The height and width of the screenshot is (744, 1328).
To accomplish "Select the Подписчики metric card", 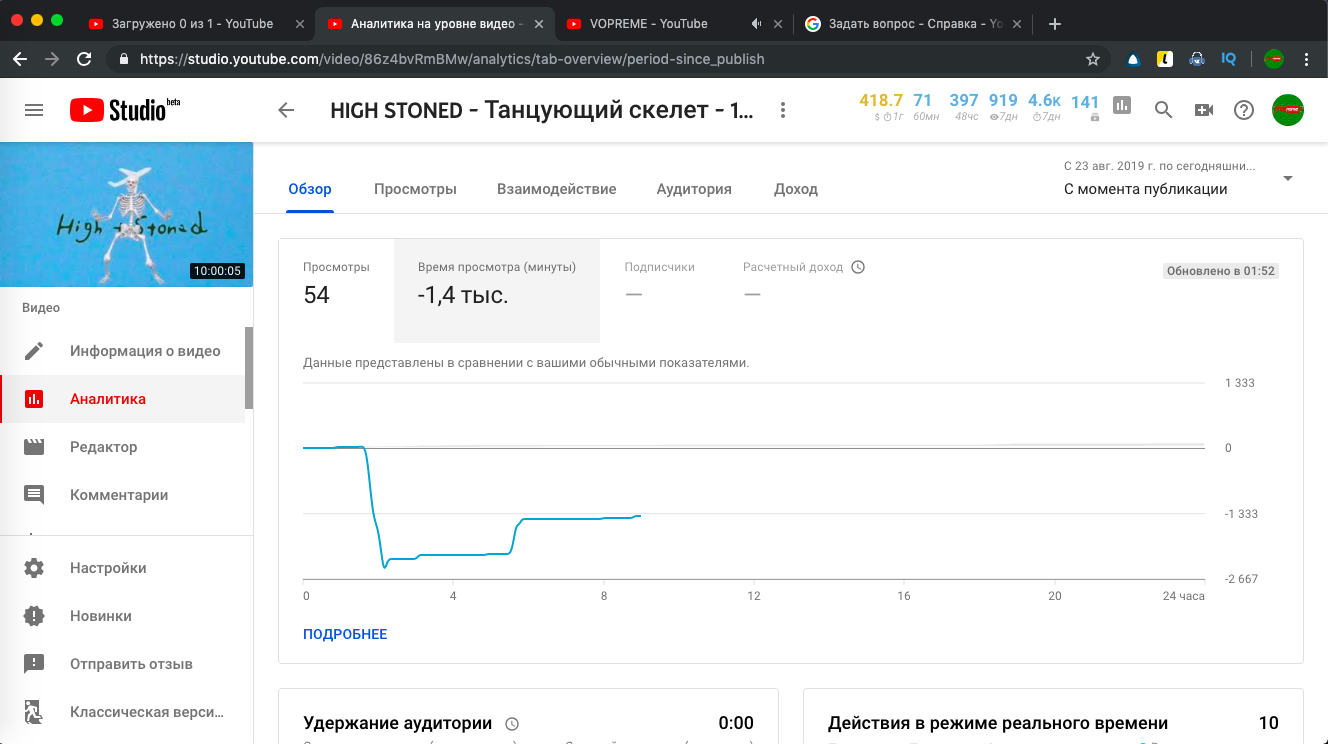I will tap(659, 291).
